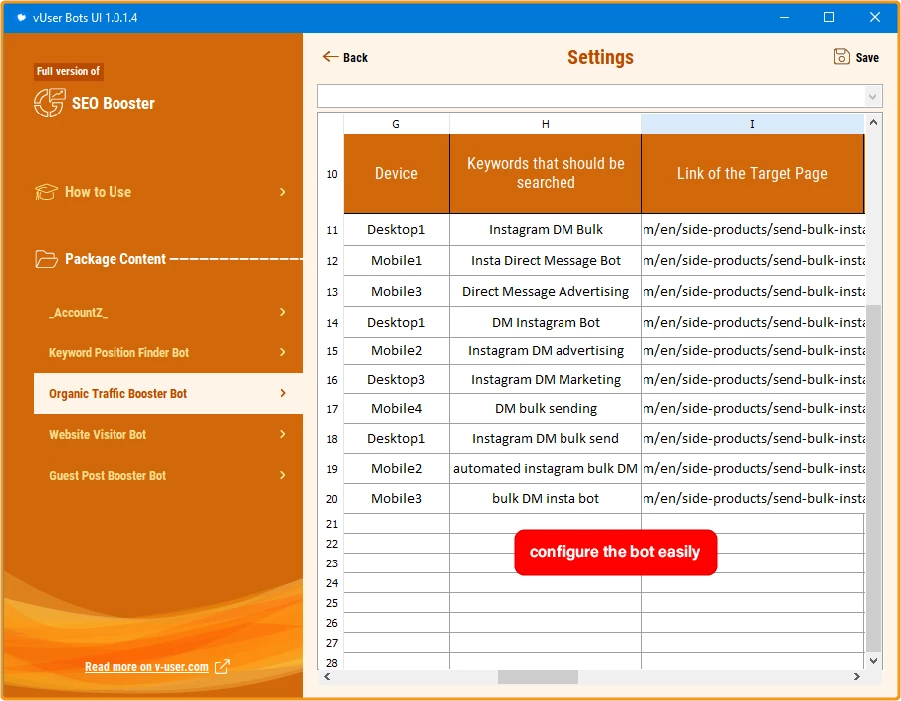This screenshot has width=901, height=701.
Task: Select Keyword Position Finder Bot
Action: pos(168,352)
